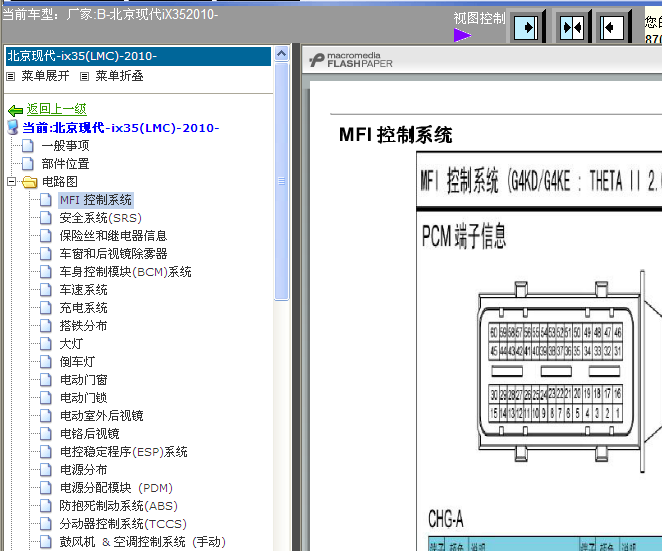Click the CHG-A label in the document
The width and height of the screenshot is (662, 551).
click(x=446, y=518)
